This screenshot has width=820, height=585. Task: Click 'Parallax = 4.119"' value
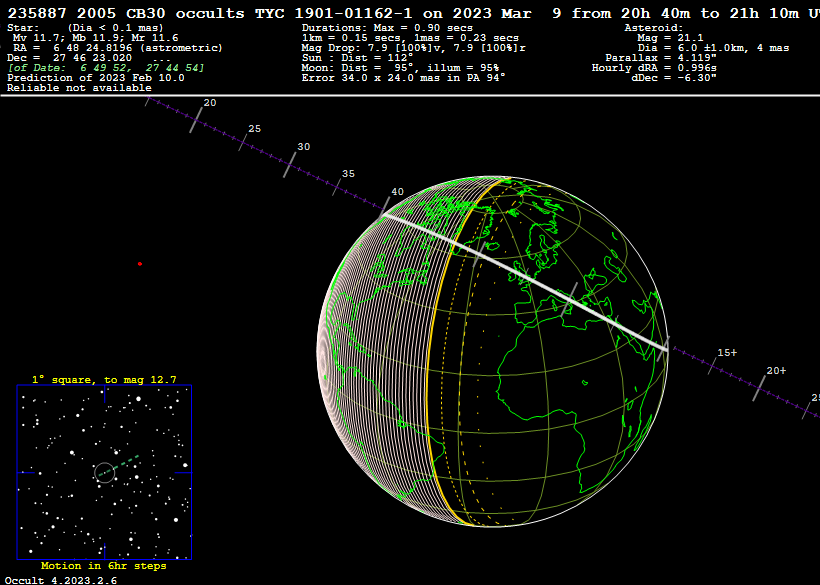point(660,58)
